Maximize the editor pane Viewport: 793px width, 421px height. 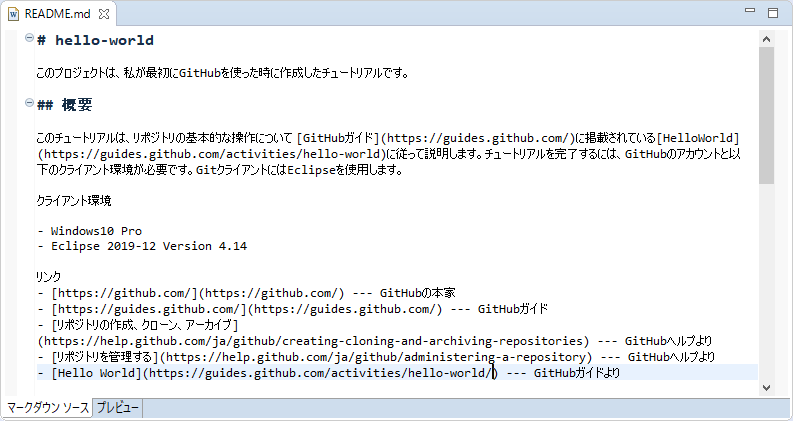tap(772, 13)
